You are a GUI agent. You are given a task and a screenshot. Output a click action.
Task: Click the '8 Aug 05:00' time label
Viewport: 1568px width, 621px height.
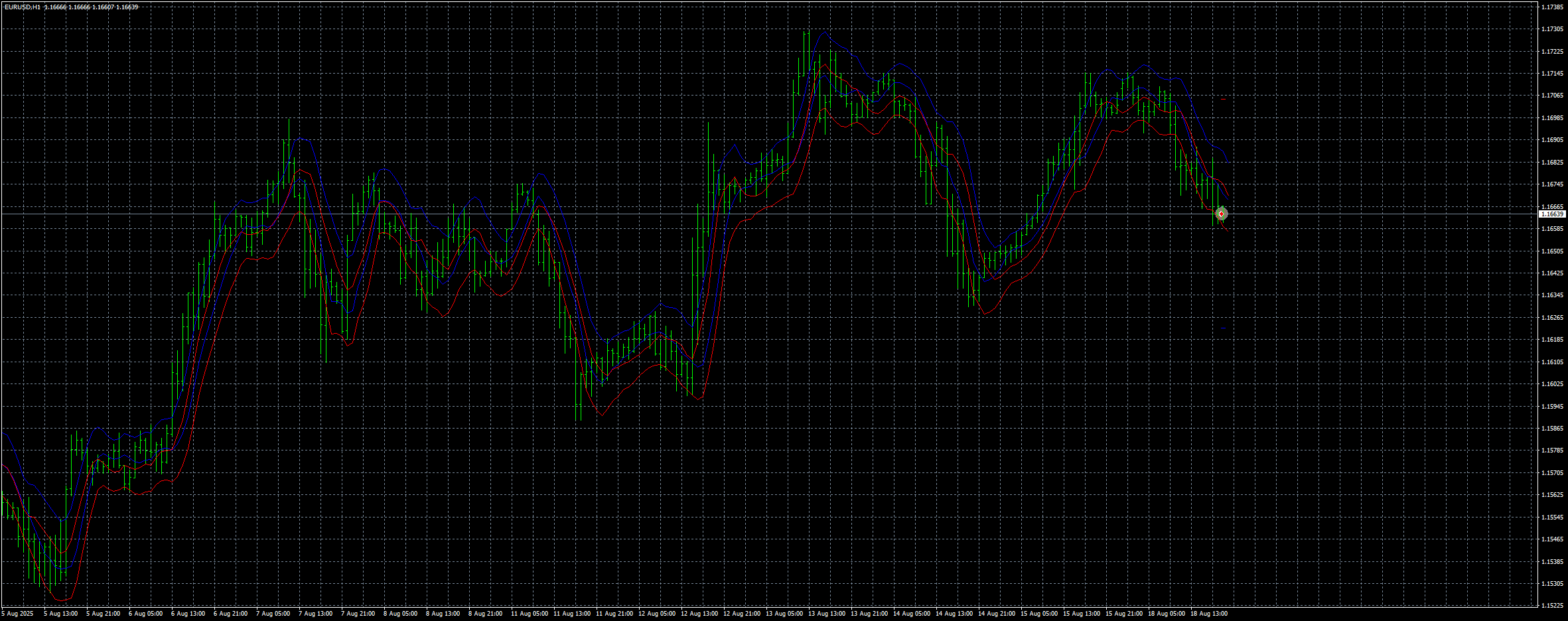[400, 614]
